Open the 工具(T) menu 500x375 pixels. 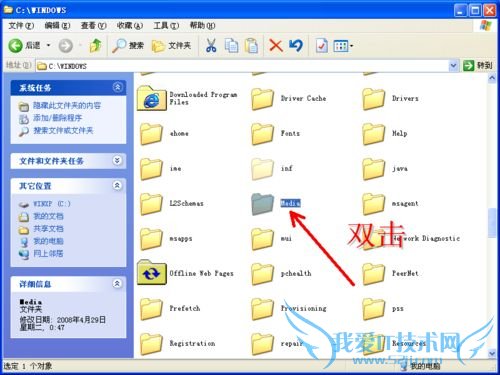(166, 25)
